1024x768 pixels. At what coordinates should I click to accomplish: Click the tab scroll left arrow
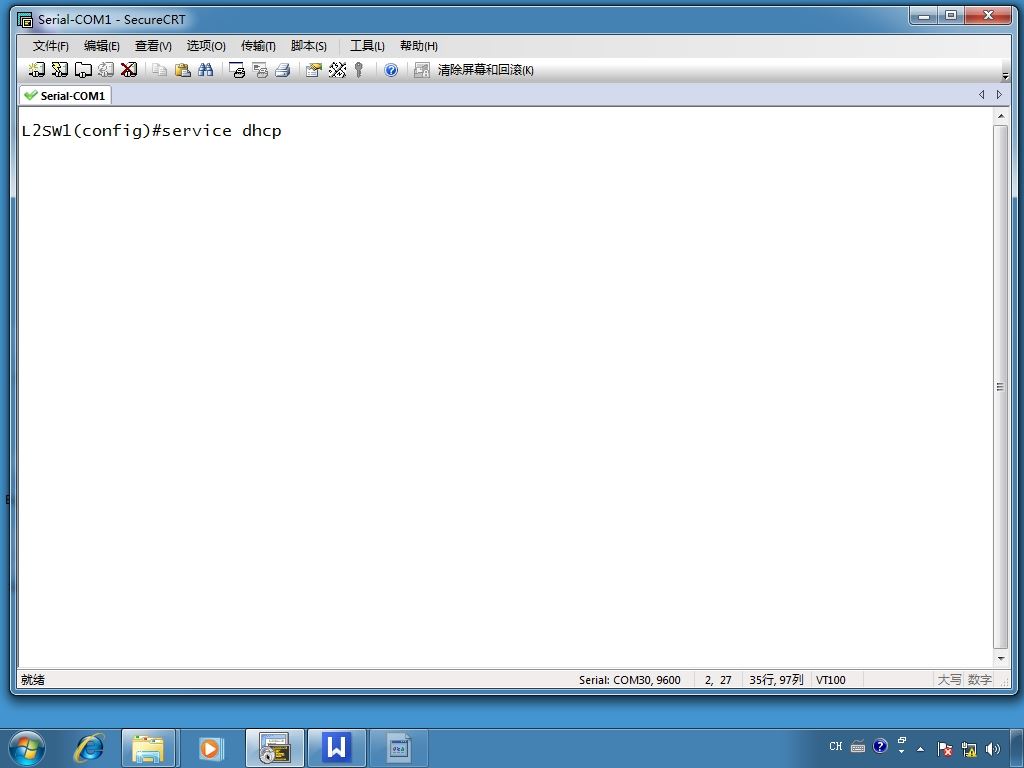tap(982, 95)
